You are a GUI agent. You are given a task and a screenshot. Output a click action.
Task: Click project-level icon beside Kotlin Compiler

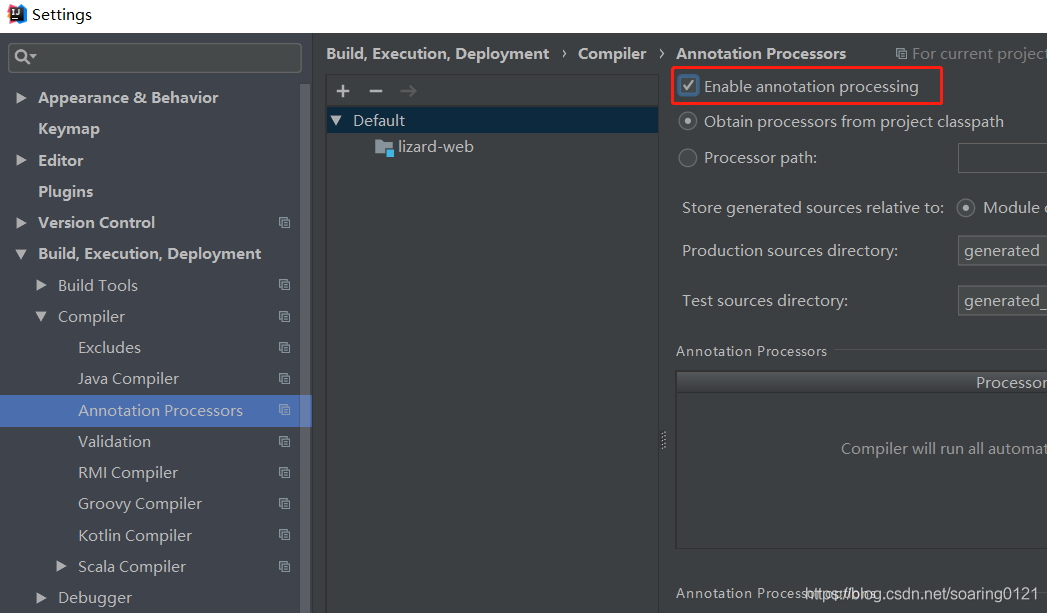pos(284,535)
